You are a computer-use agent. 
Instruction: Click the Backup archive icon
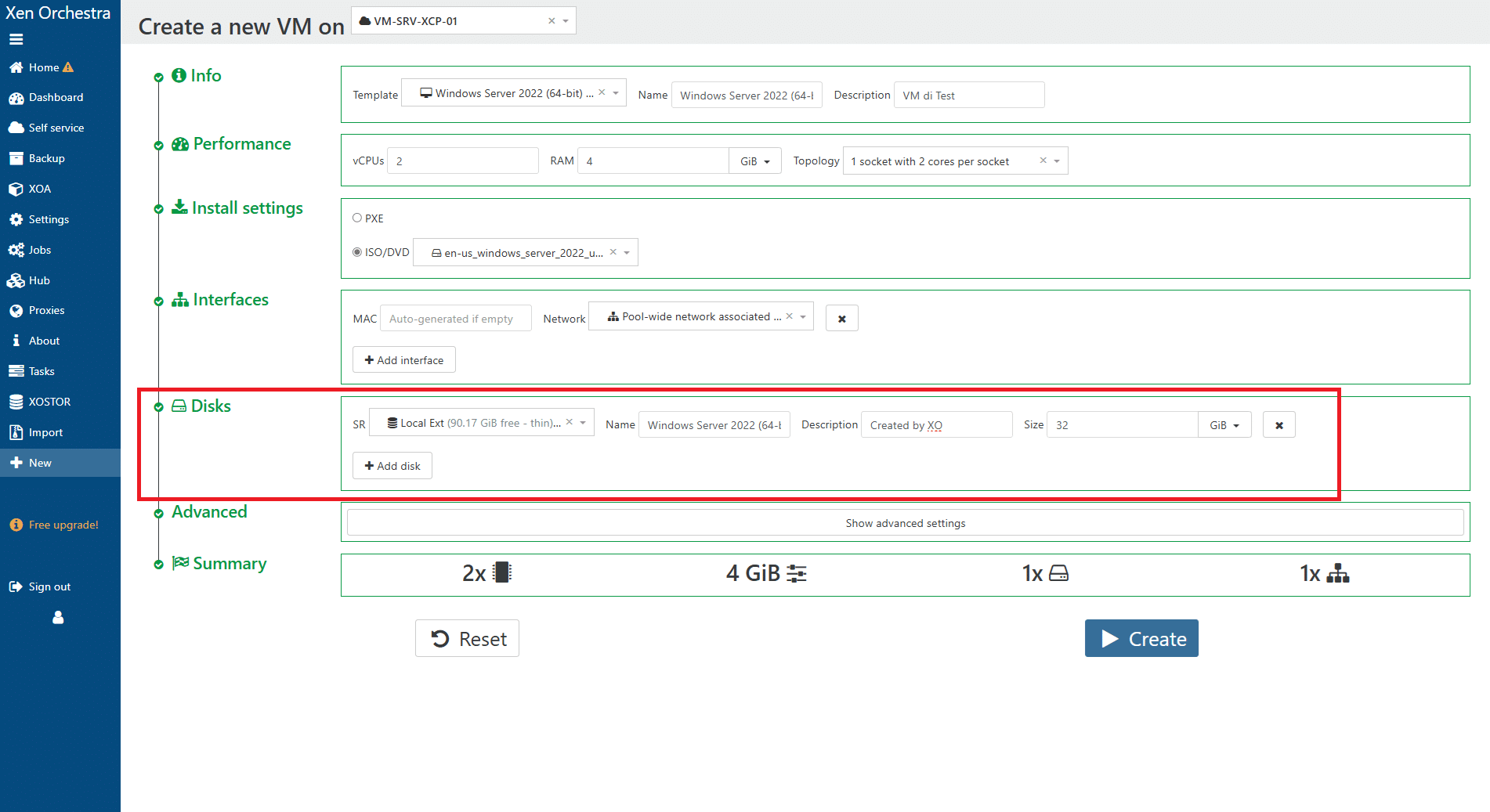16,158
